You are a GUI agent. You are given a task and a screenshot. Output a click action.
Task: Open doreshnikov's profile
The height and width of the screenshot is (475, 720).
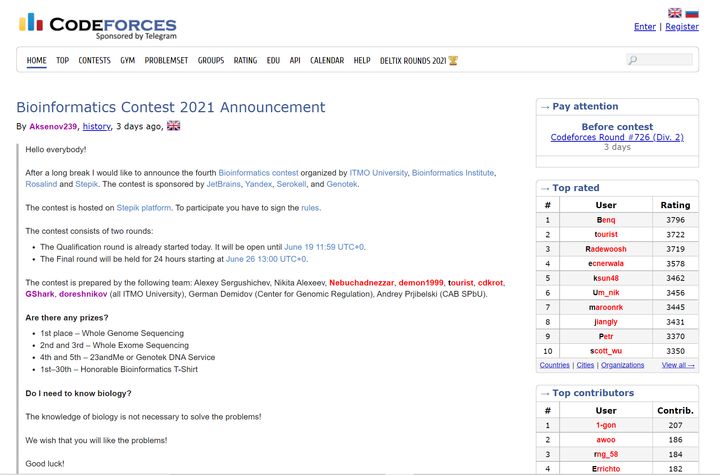pyautogui.click(x=83, y=294)
